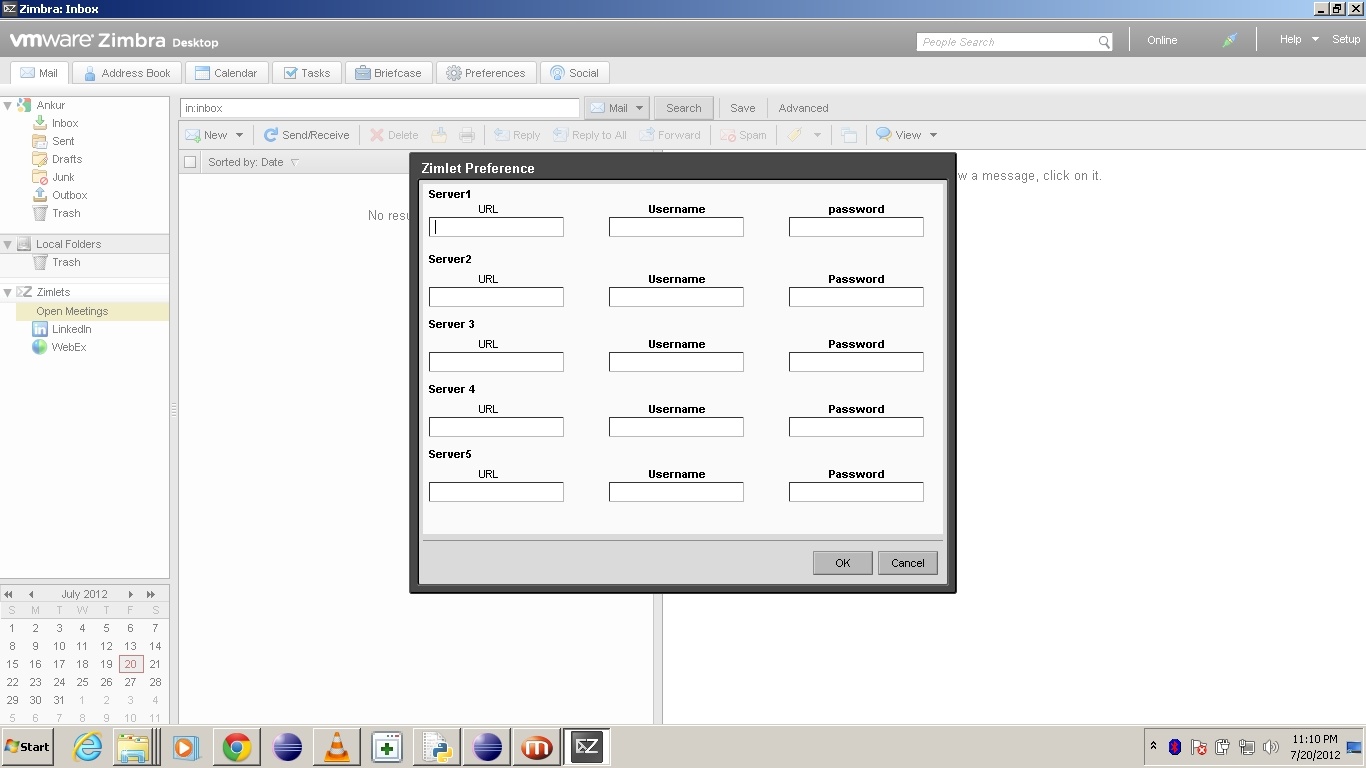Open the Outbox folder
This screenshot has width=1366, height=768.
69,195
